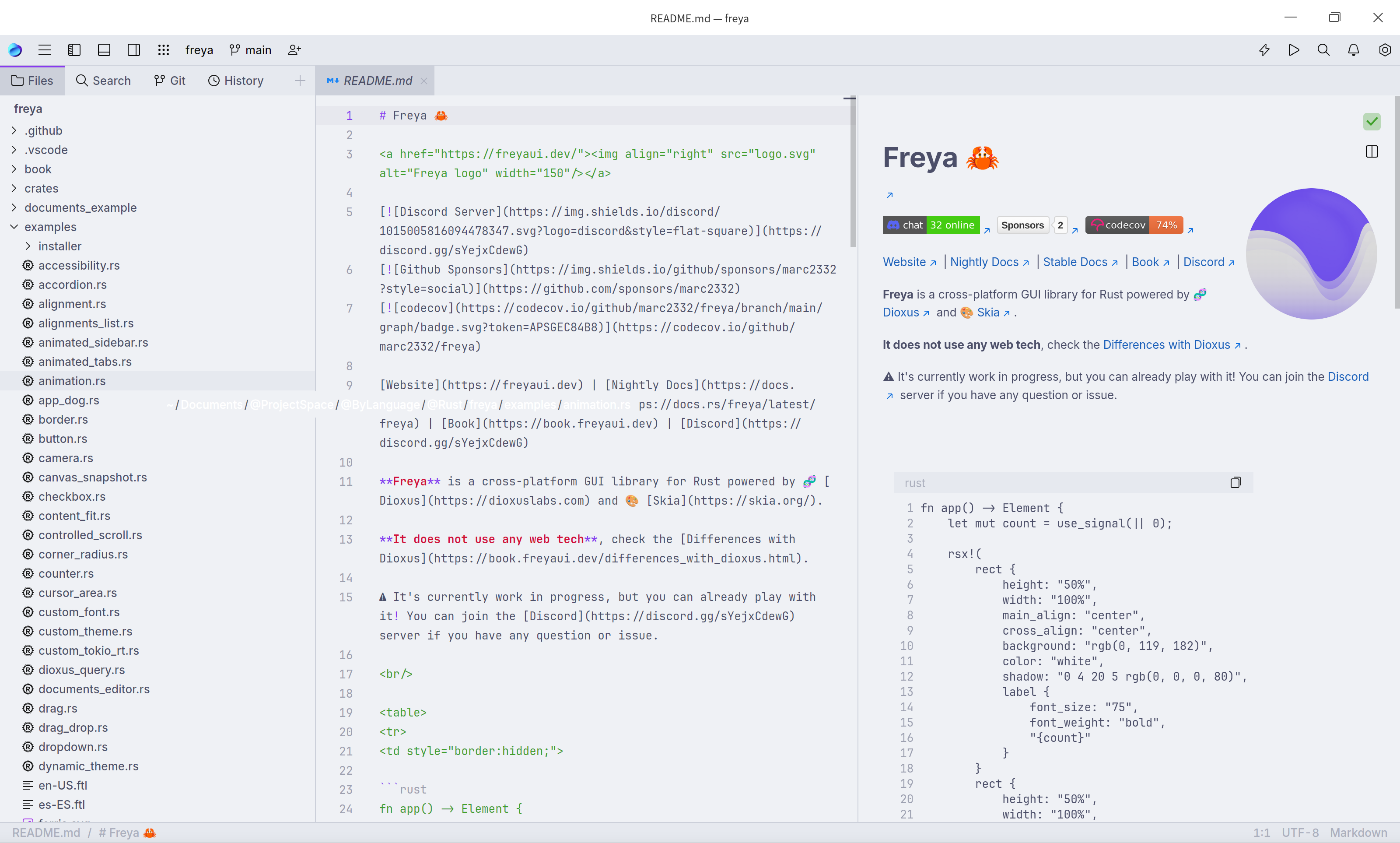Switch to the Files tab
The width and height of the screenshot is (1400, 843).
(32, 81)
